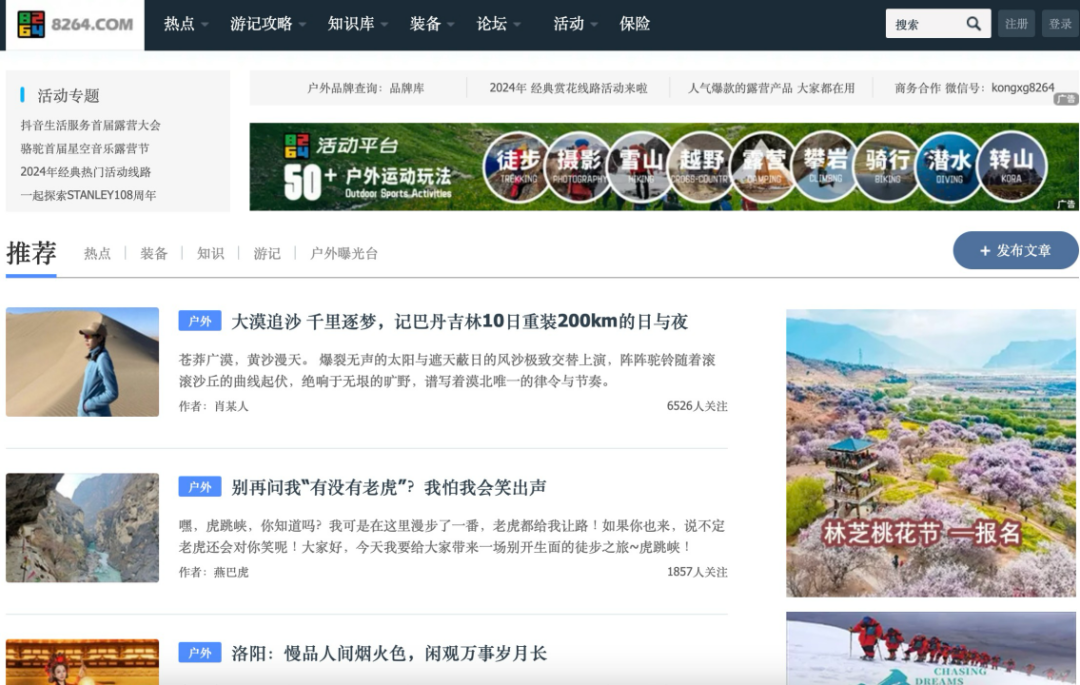
Task: Open the 洛阳 article thumbnail
Action: 83,662
